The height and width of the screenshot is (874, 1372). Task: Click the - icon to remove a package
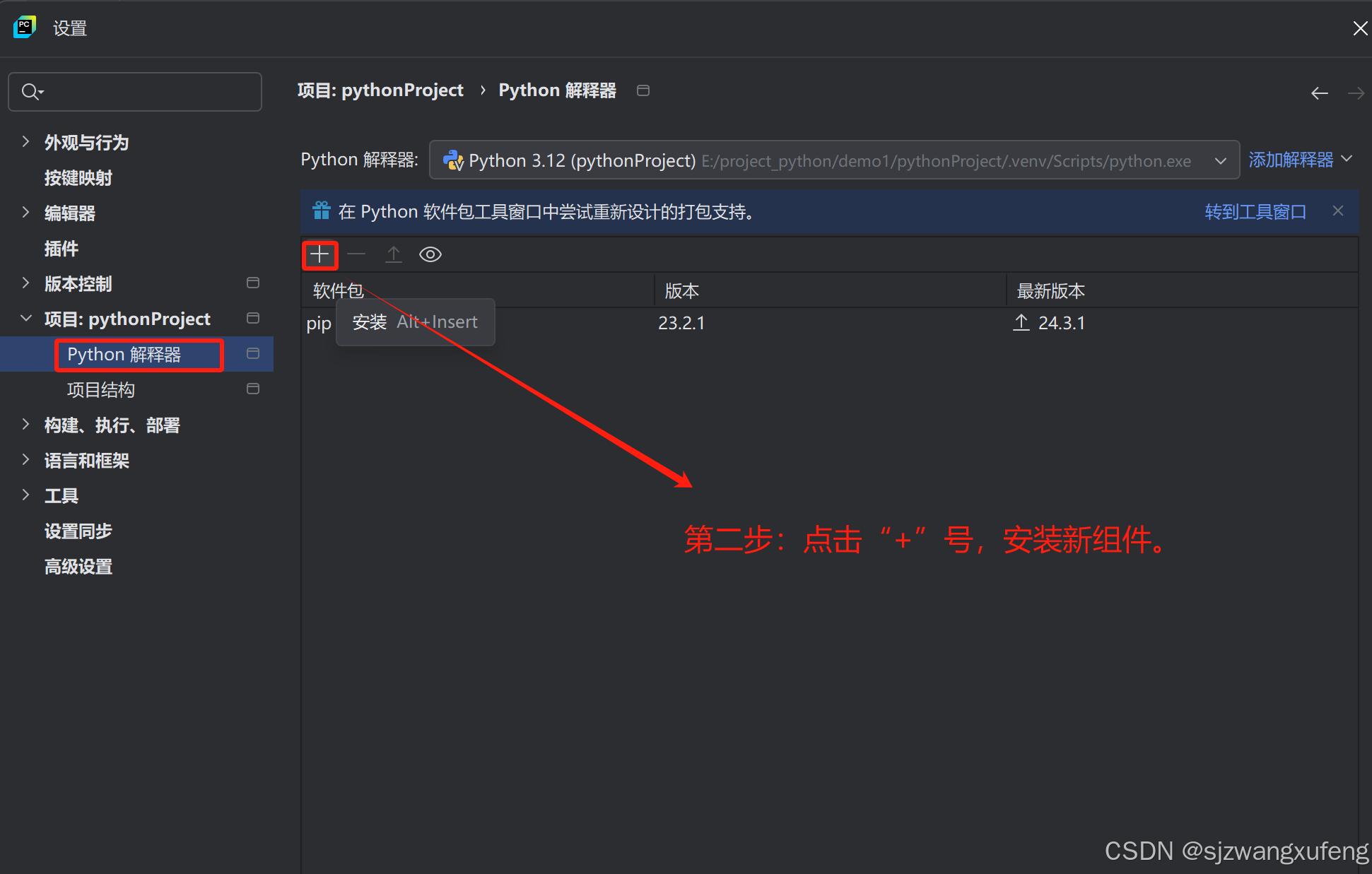pos(356,254)
